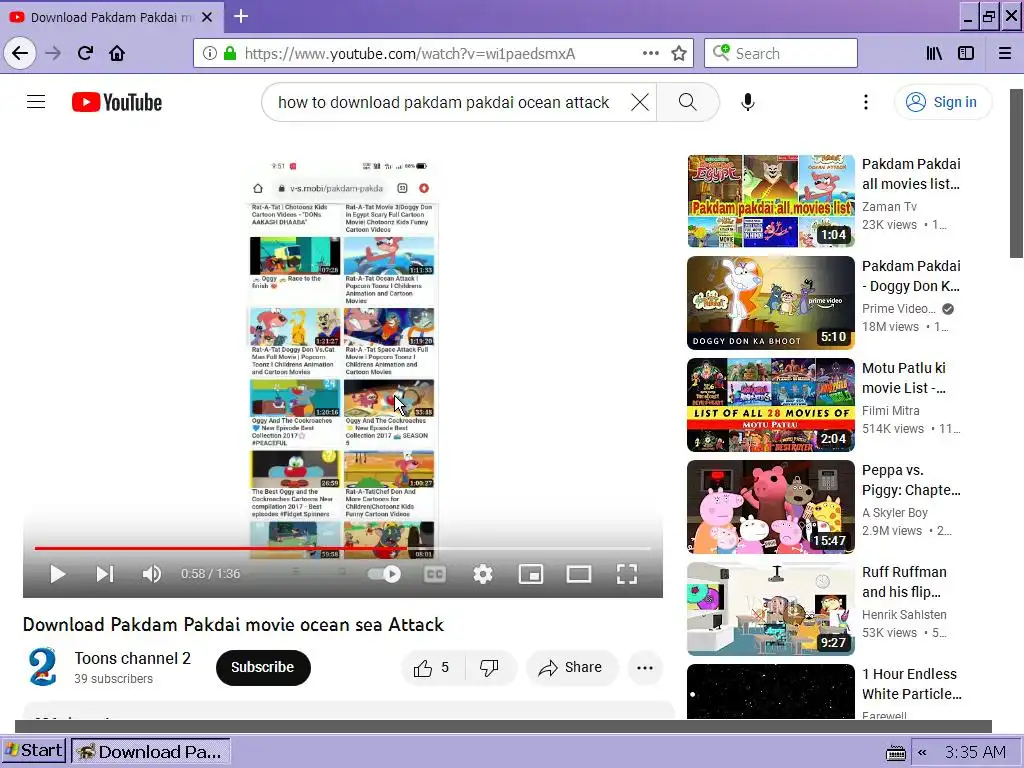
Task: Clear the YouTube search query
Action: point(640,102)
